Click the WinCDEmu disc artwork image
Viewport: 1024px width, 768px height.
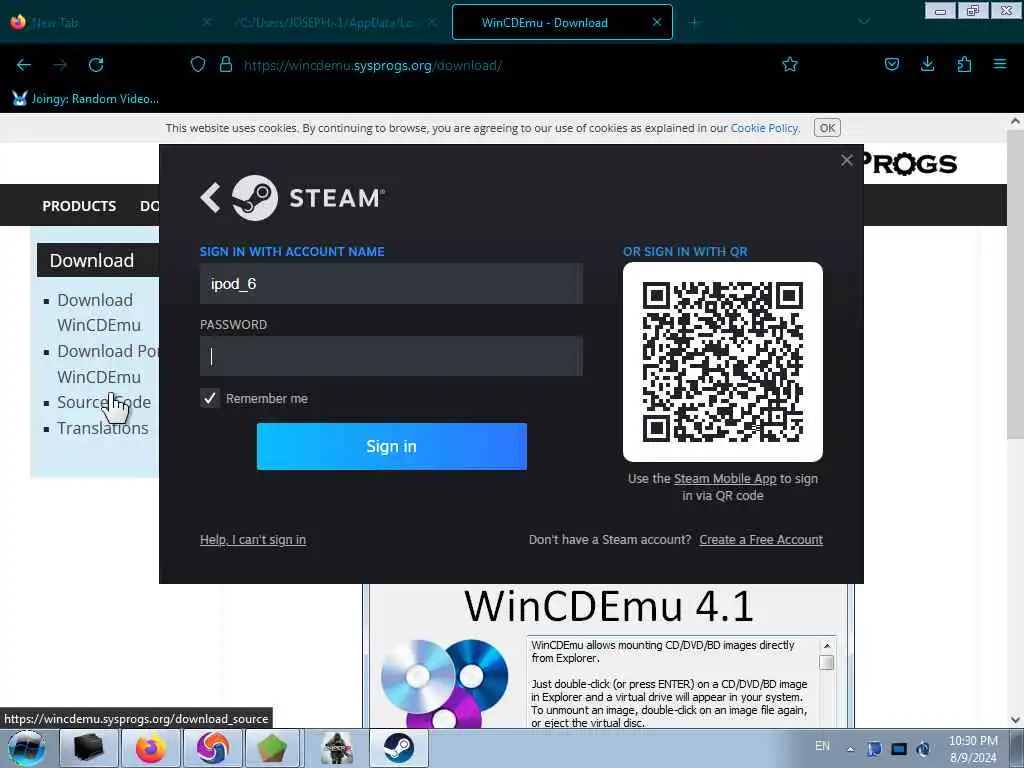pos(444,682)
